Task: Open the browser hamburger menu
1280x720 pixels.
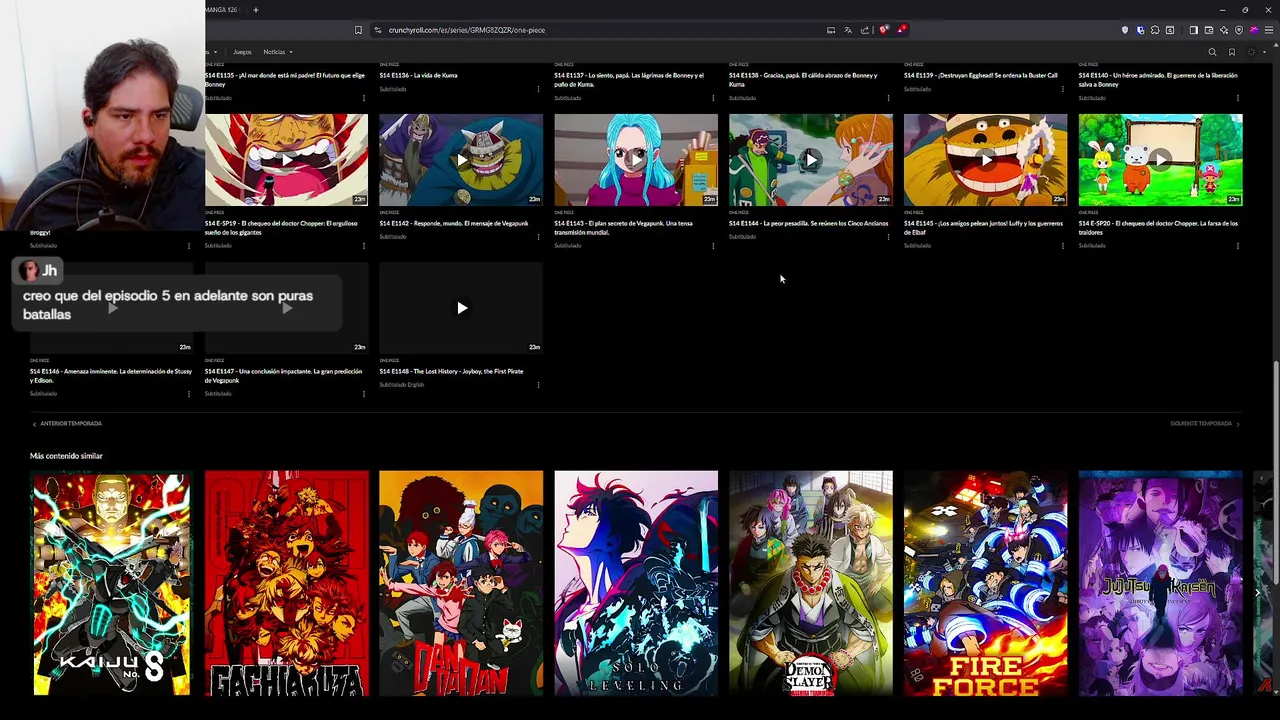Action: click(1269, 30)
